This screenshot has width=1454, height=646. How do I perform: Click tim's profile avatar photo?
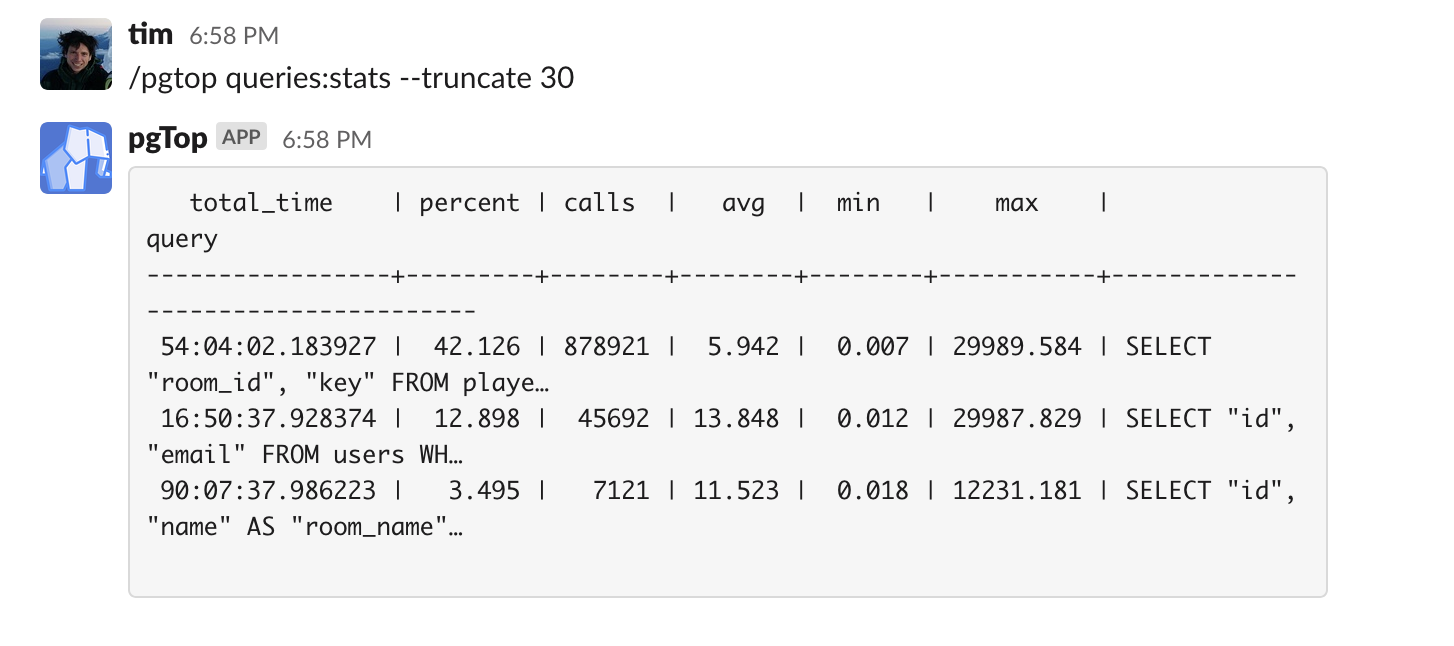coord(75,54)
